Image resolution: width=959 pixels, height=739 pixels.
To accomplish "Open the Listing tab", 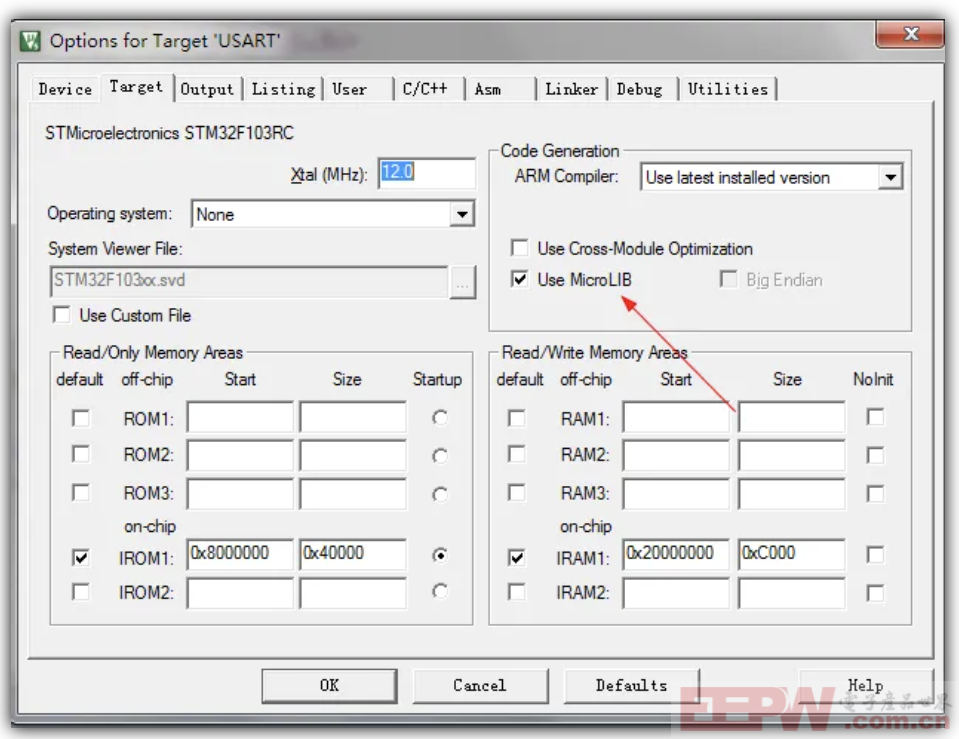I will click(x=283, y=89).
